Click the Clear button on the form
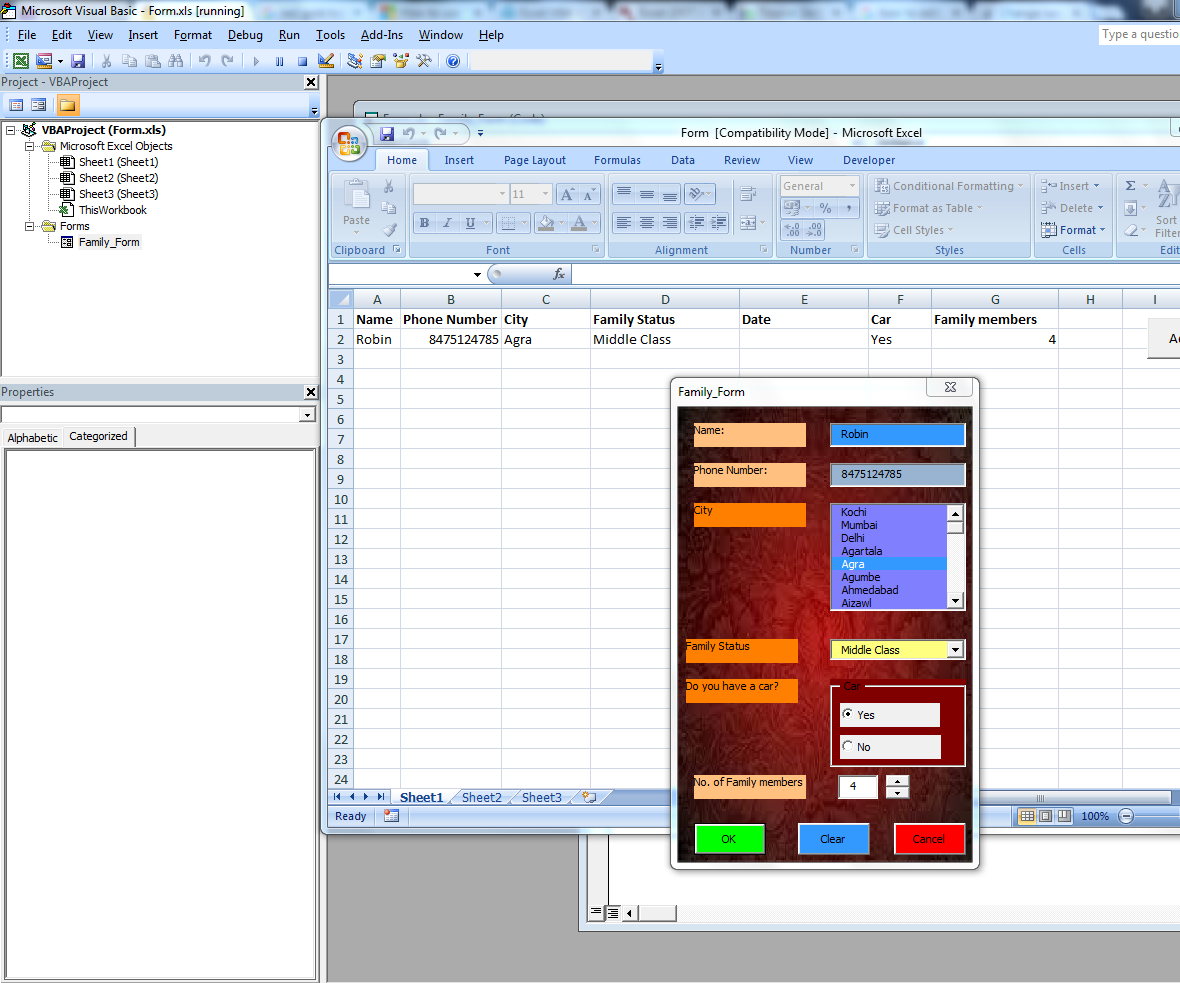1180x983 pixels. point(833,839)
